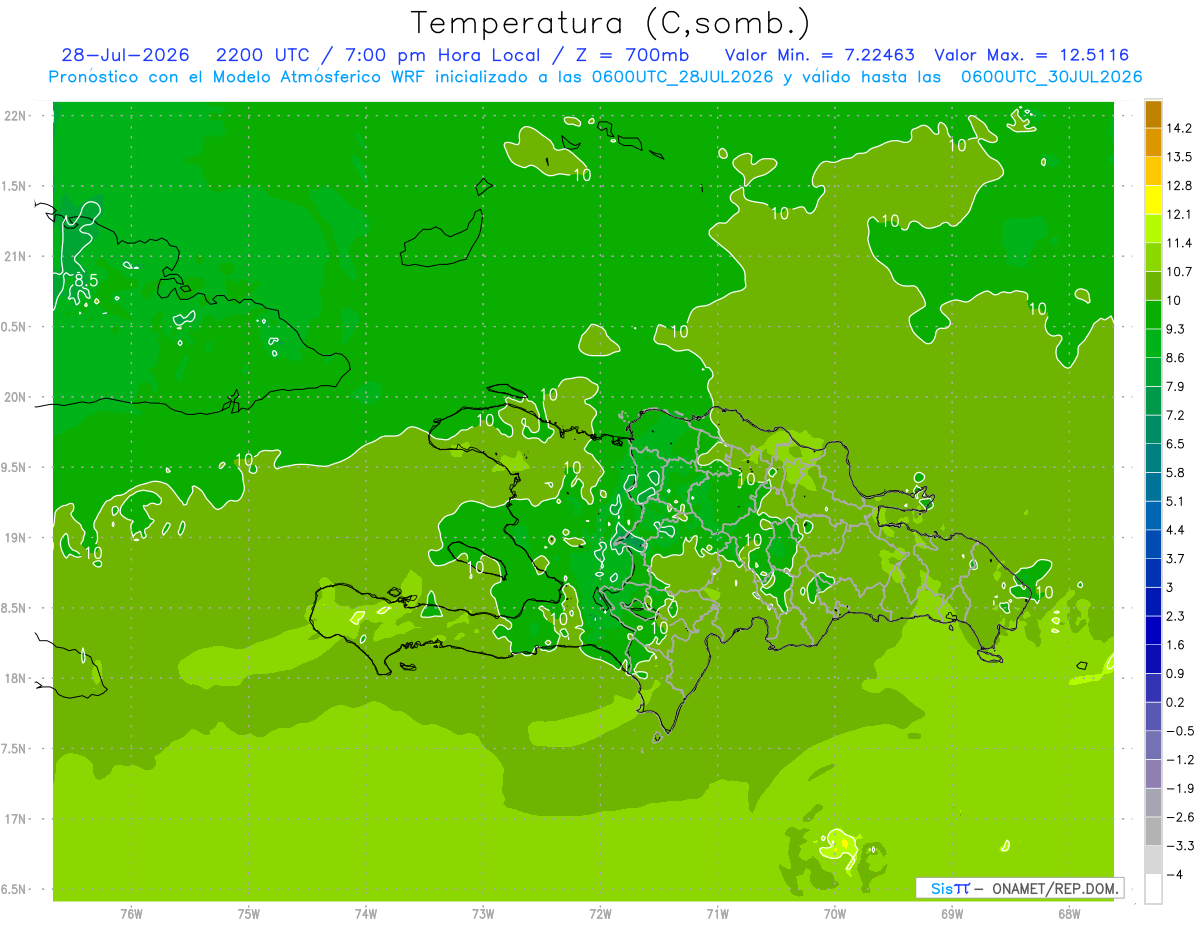
Task: Click the "2.3" colorbar value
Action: coord(1175,616)
